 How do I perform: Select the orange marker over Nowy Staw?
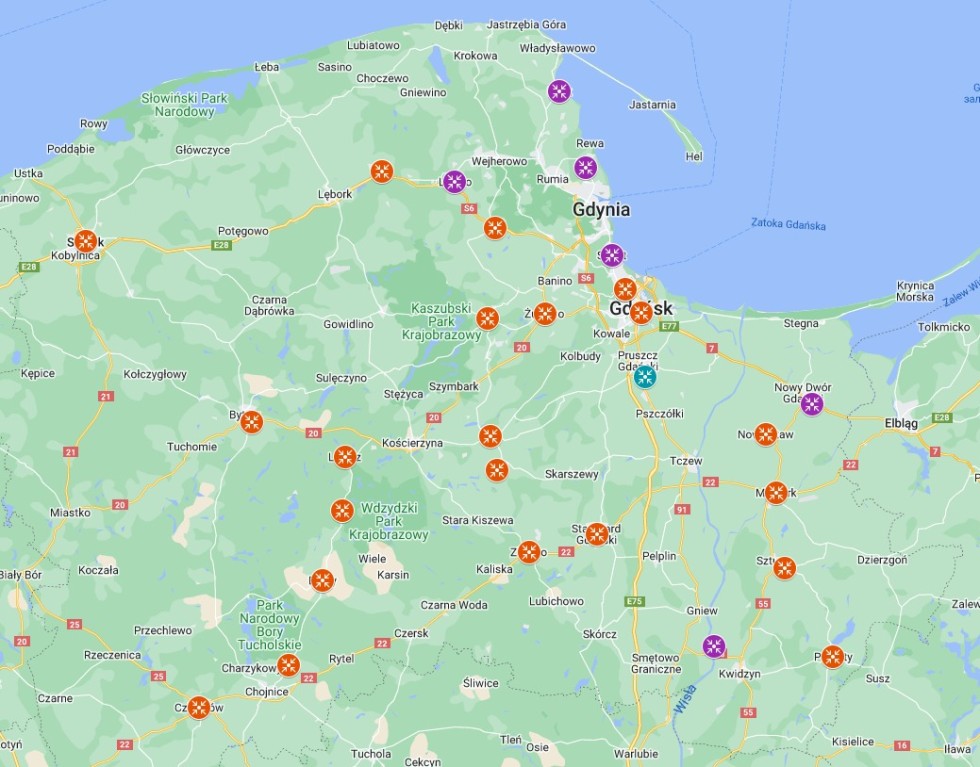[x=766, y=434]
